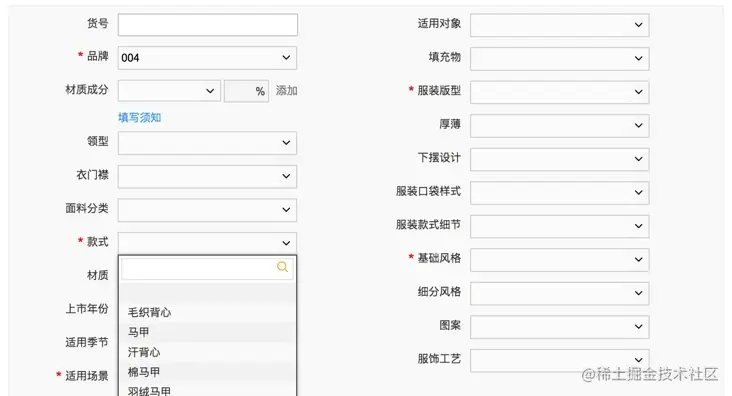Viewport: 732px width, 396px height.
Task: Focus the 货号 text input field
Action: 207,25
